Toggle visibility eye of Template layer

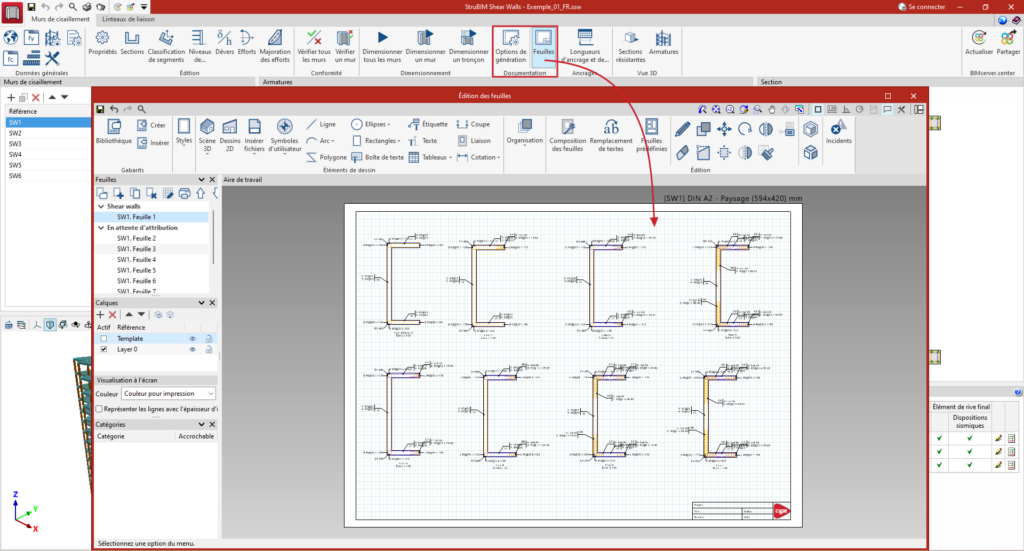pyautogui.click(x=193, y=339)
